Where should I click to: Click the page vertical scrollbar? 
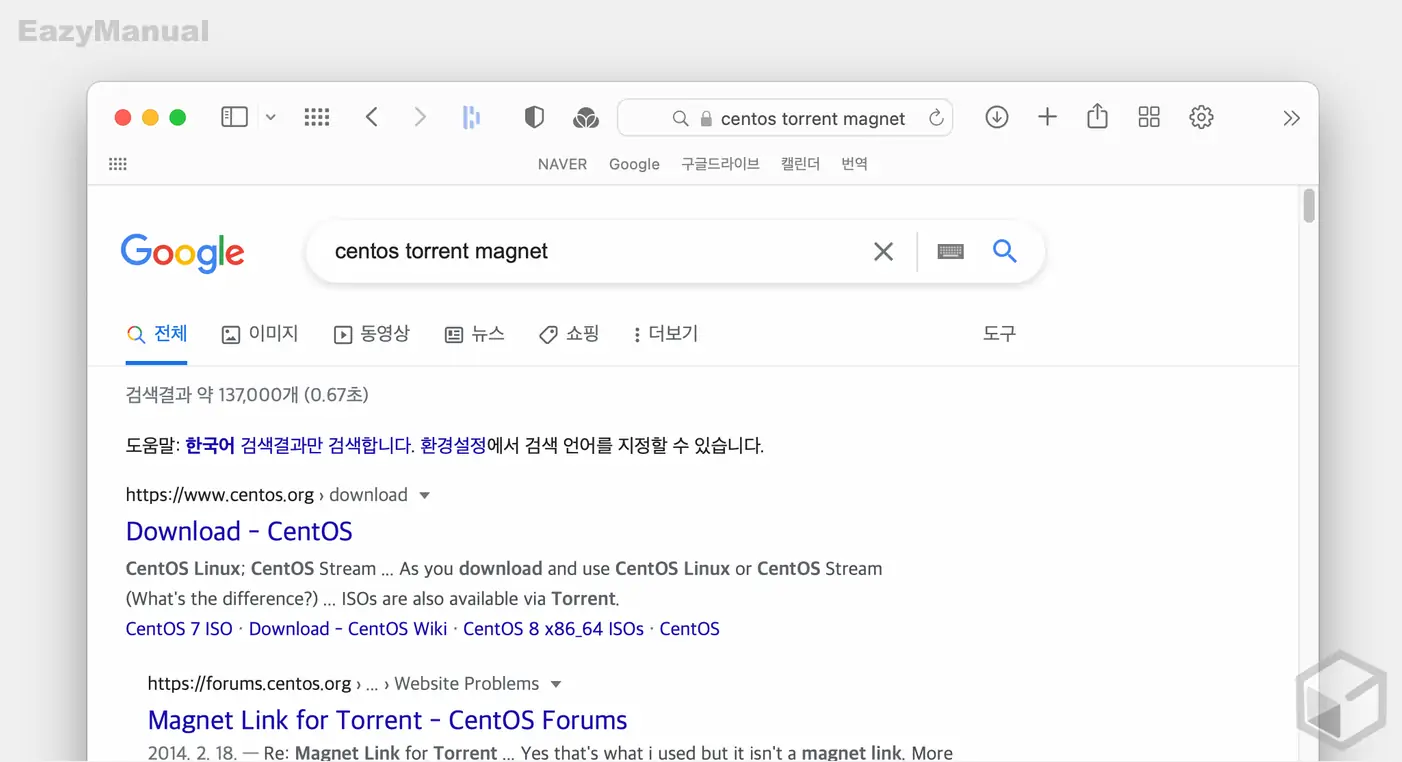pyautogui.click(x=1309, y=206)
